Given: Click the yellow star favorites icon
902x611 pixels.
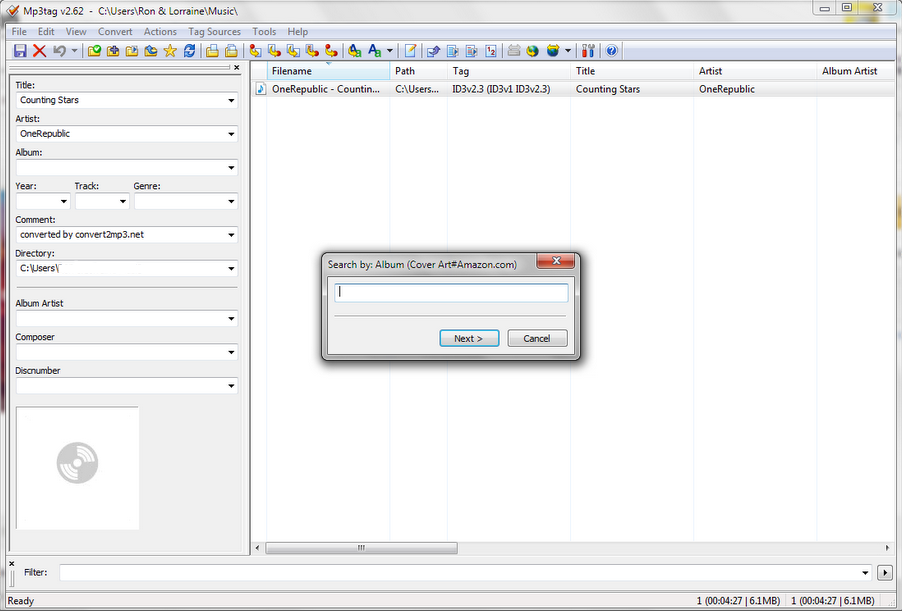Looking at the screenshot, I should coord(170,51).
